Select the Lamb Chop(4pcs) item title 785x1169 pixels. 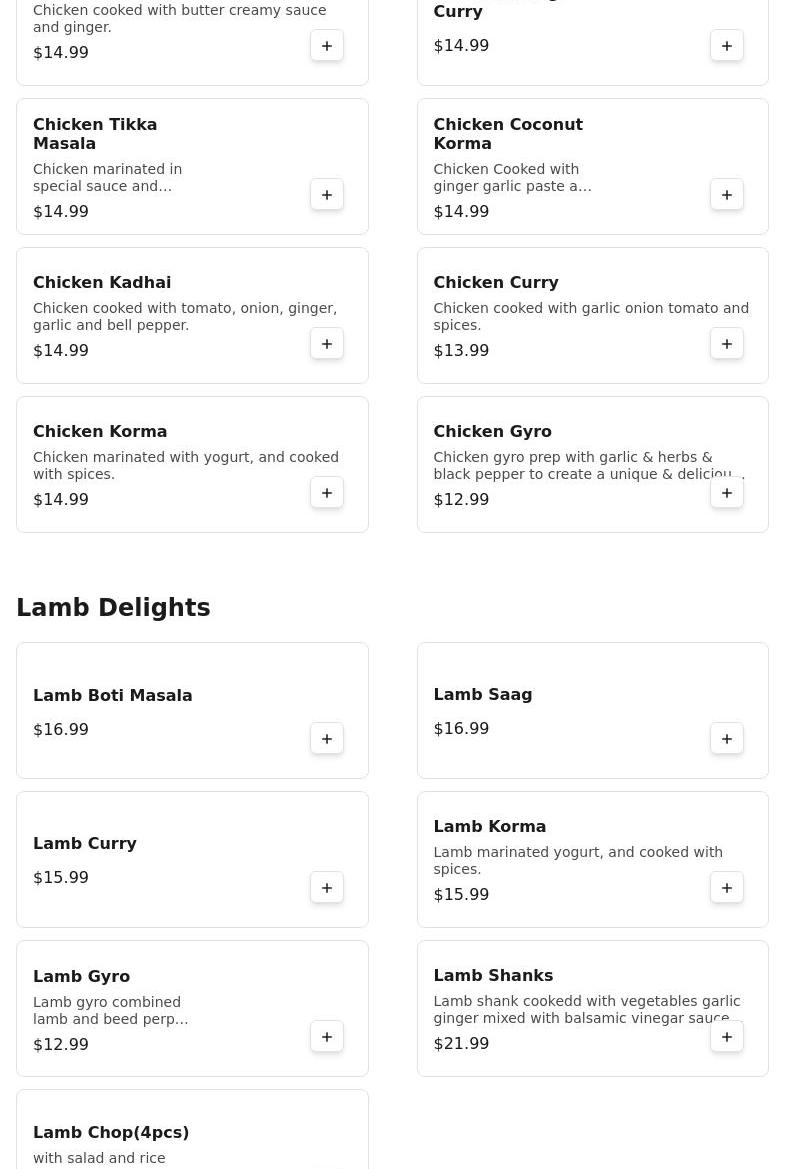pos(111,1132)
